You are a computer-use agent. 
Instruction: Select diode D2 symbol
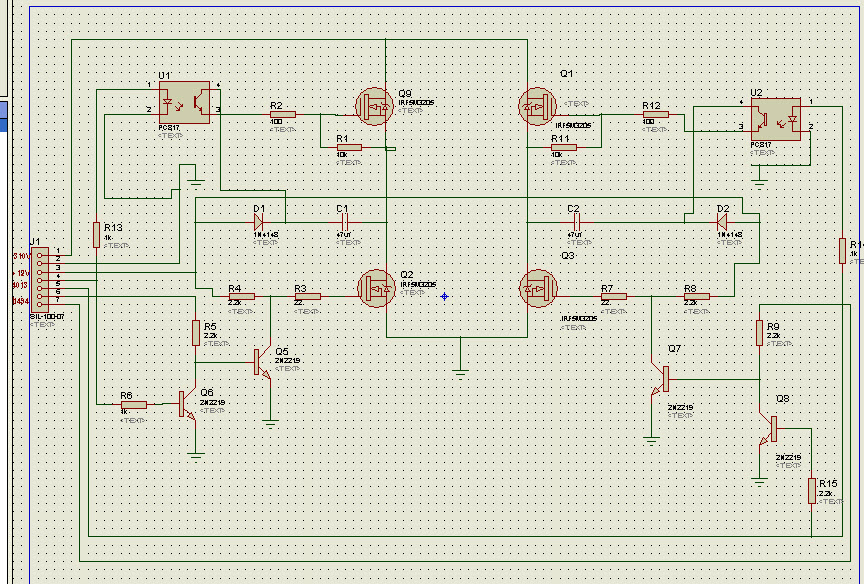(x=722, y=223)
